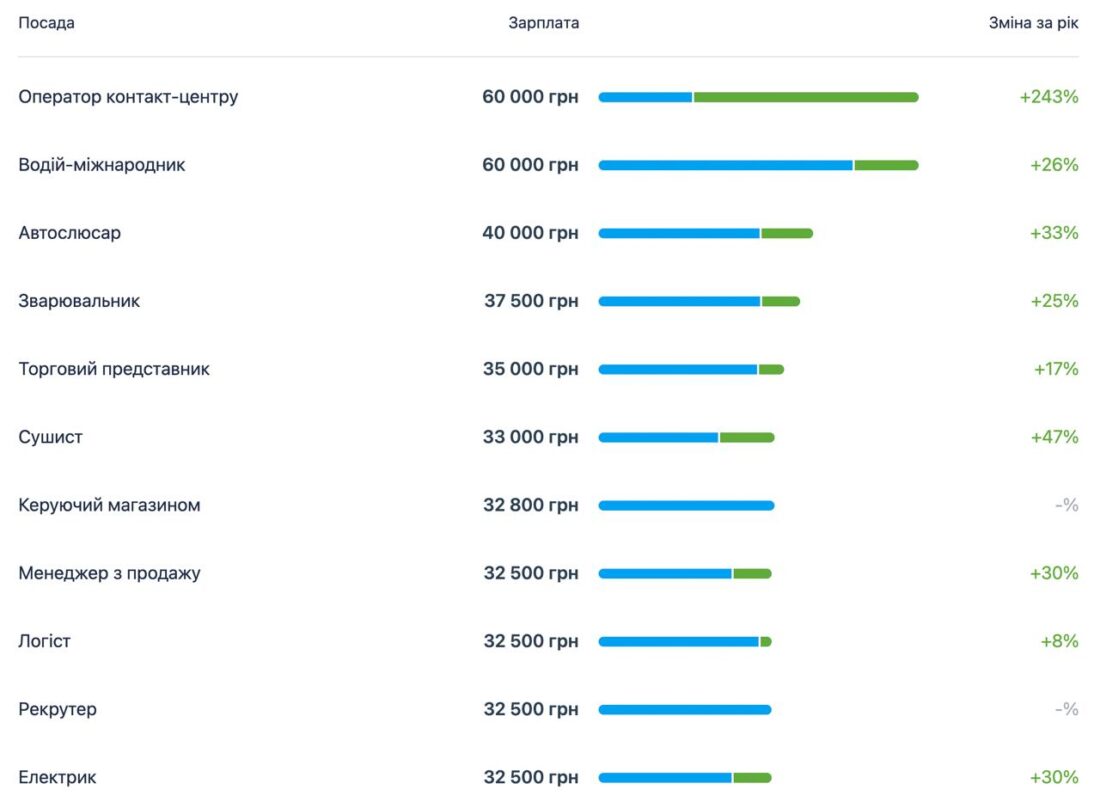Screen dimensions: 1100x802
Task: Open the Сушист position
Action: click(x=50, y=437)
